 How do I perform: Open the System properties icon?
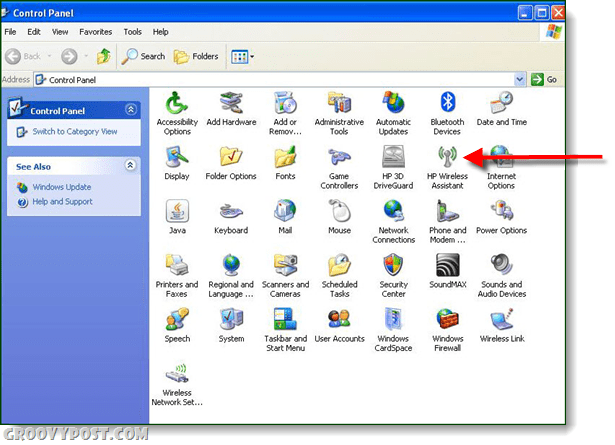231,319
